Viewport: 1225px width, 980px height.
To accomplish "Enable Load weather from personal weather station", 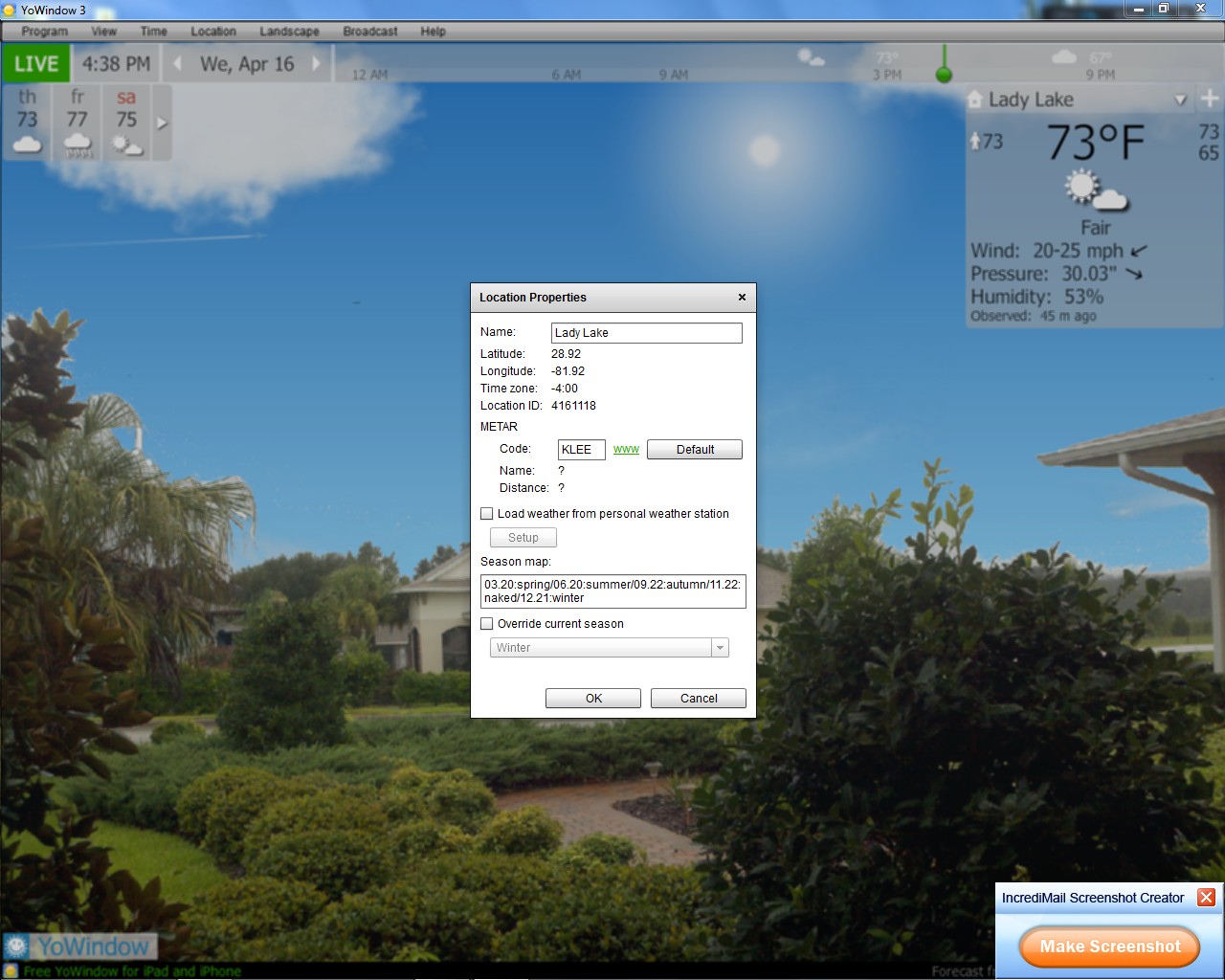I will pyautogui.click(x=487, y=514).
